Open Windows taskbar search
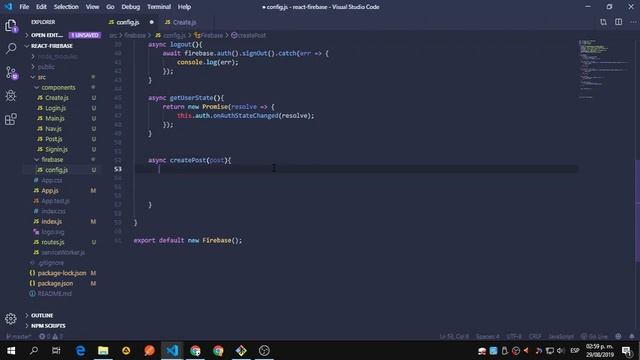The width and height of the screenshot is (640, 360). tap(34, 351)
